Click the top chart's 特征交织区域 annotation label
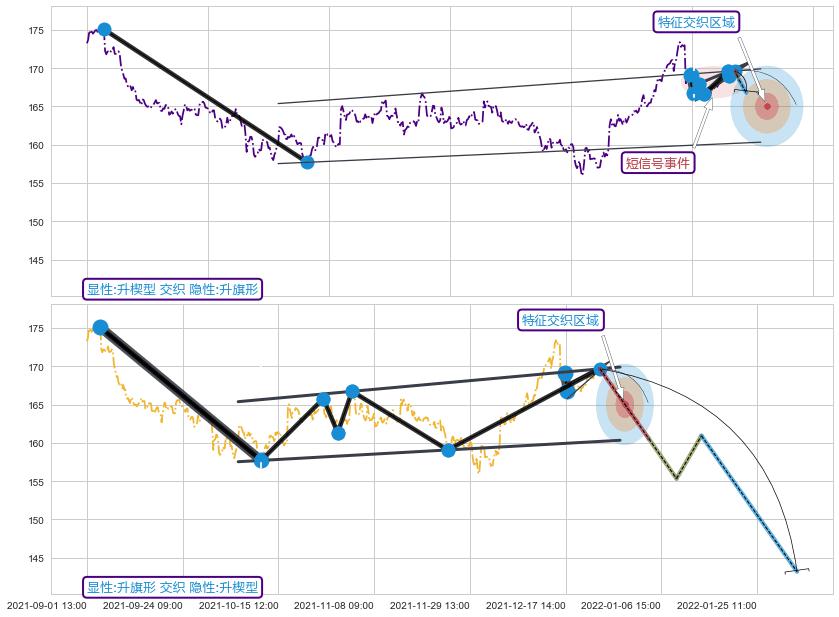839x617 pixels. click(696, 23)
